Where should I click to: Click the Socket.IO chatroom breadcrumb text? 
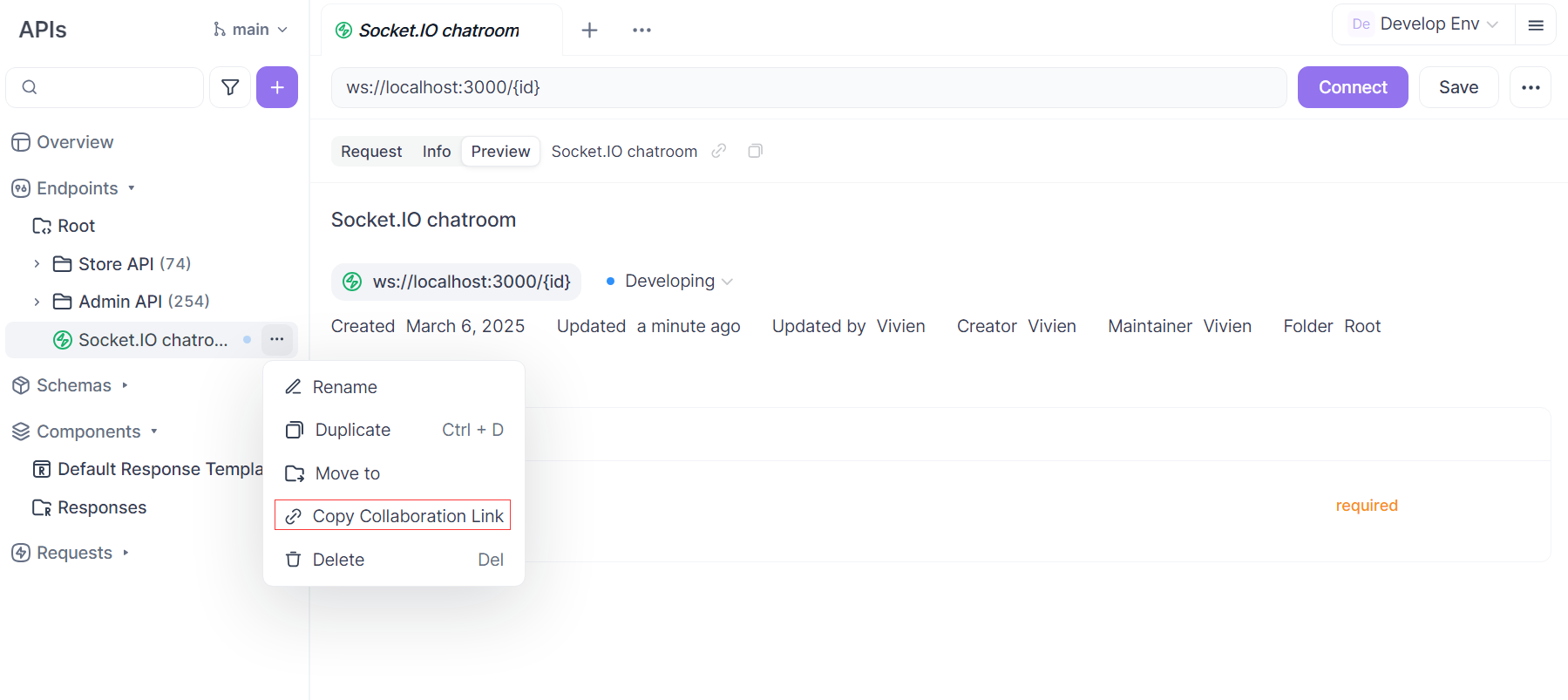[624, 152]
